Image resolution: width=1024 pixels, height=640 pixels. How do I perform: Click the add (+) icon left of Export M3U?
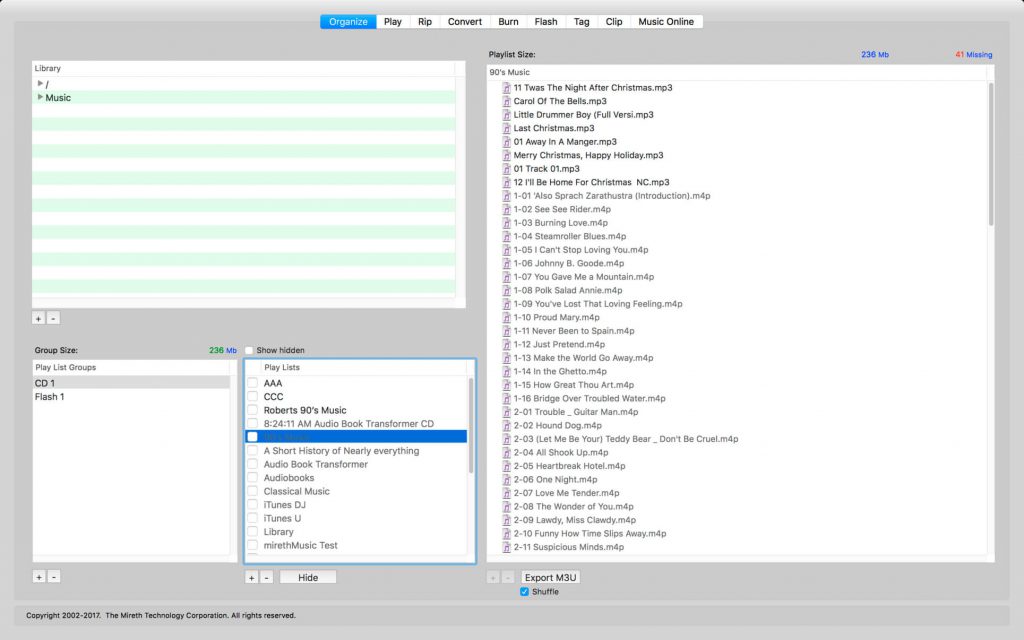point(493,577)
